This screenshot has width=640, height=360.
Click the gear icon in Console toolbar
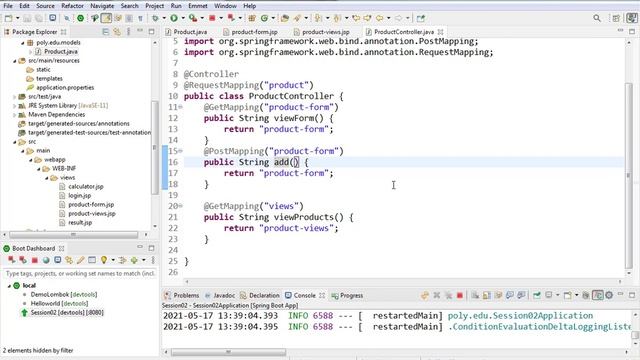coord(609,295)
